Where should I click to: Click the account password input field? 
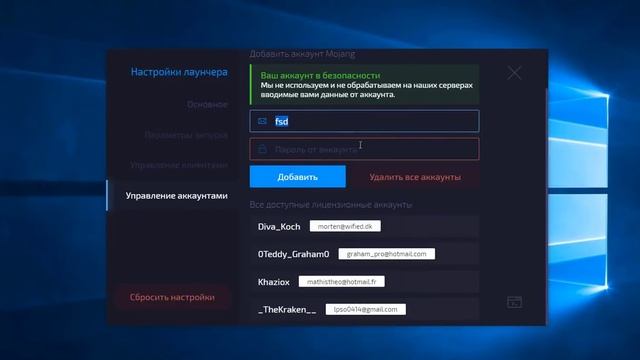point(364,149)
